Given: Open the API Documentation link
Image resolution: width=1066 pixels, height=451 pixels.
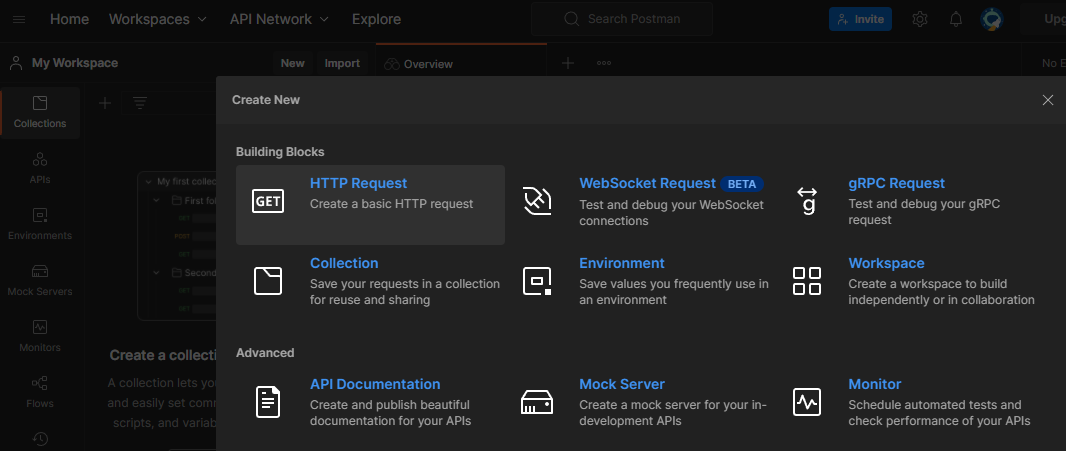Looking at the screenshot, I should coord(375,384).
